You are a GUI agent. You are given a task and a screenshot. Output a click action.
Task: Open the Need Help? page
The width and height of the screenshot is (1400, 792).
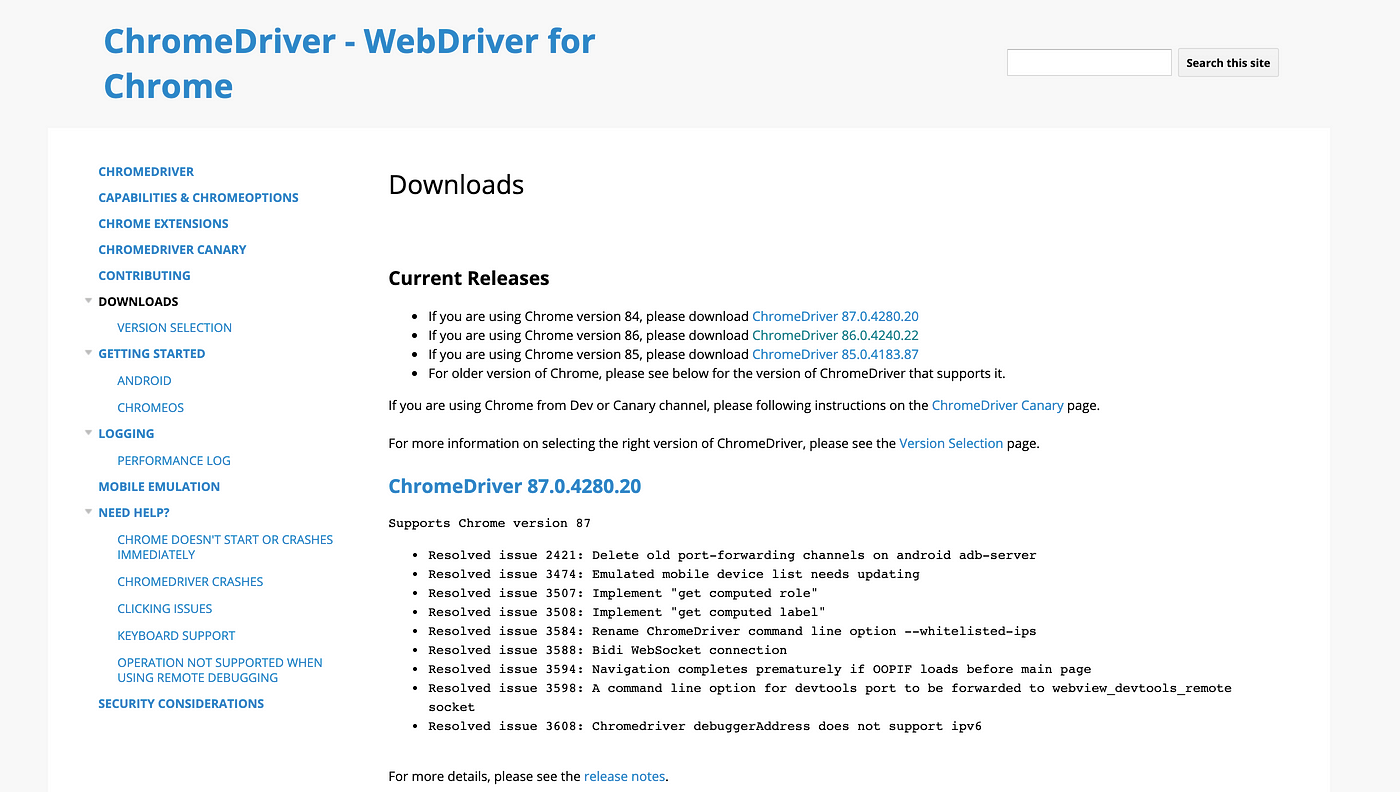pos(134,513)
